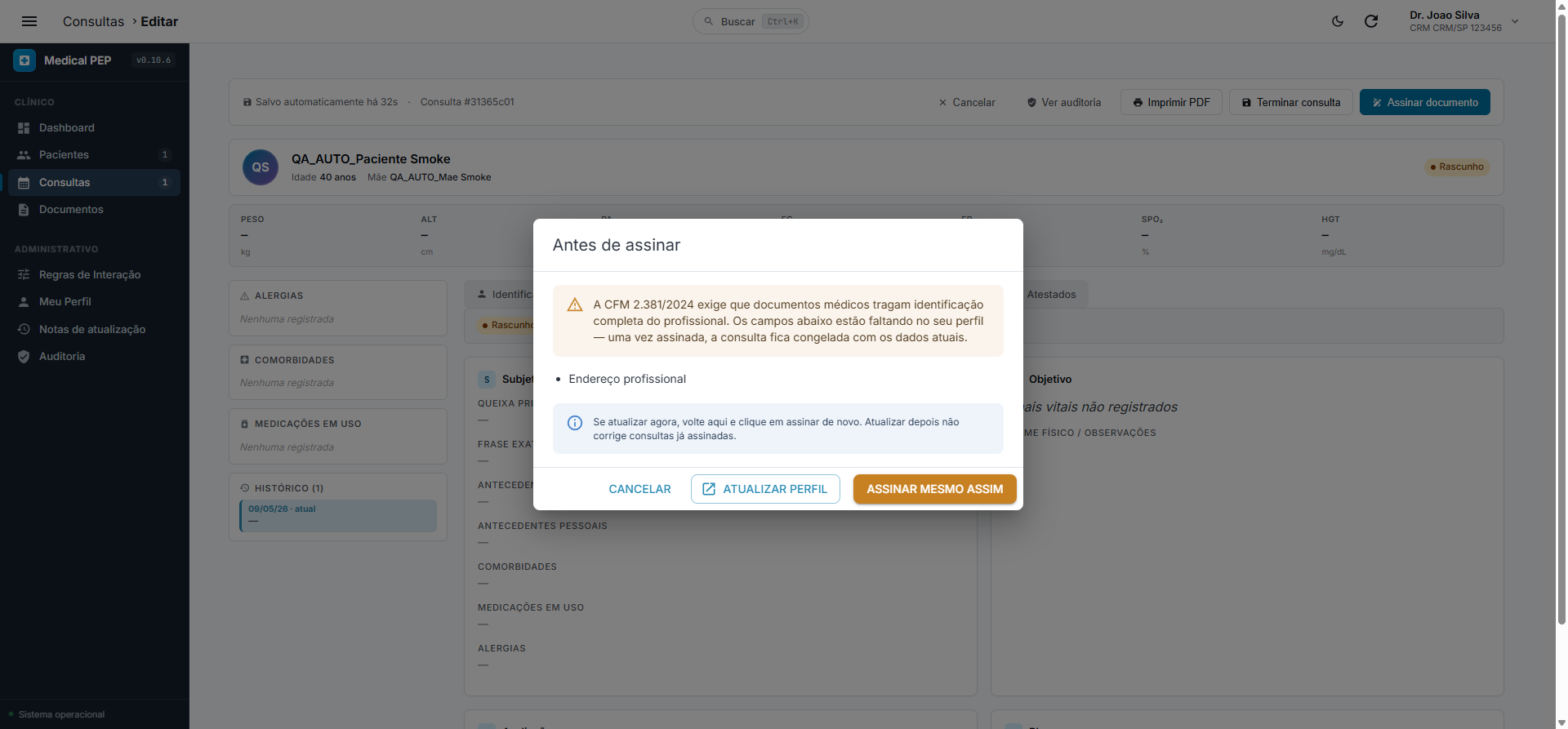Open Ver auditoria
Screen dimensions: 1568x729
1064,102
